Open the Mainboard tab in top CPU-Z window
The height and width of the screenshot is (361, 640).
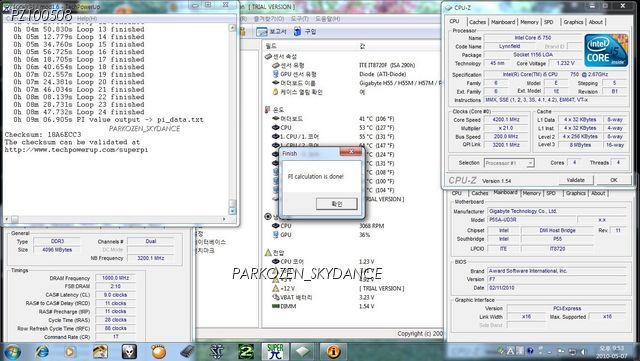(503, 22)
